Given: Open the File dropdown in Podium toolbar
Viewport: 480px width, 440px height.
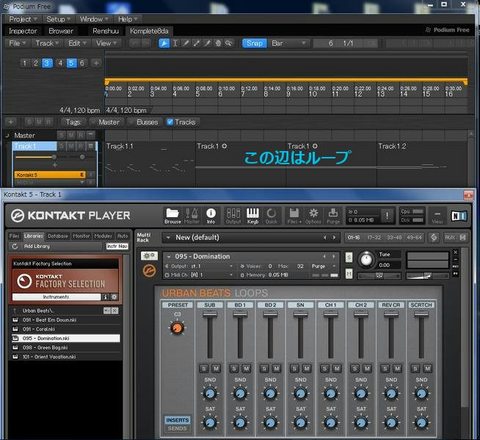Looking at the screenshot, I should [17, 43].
